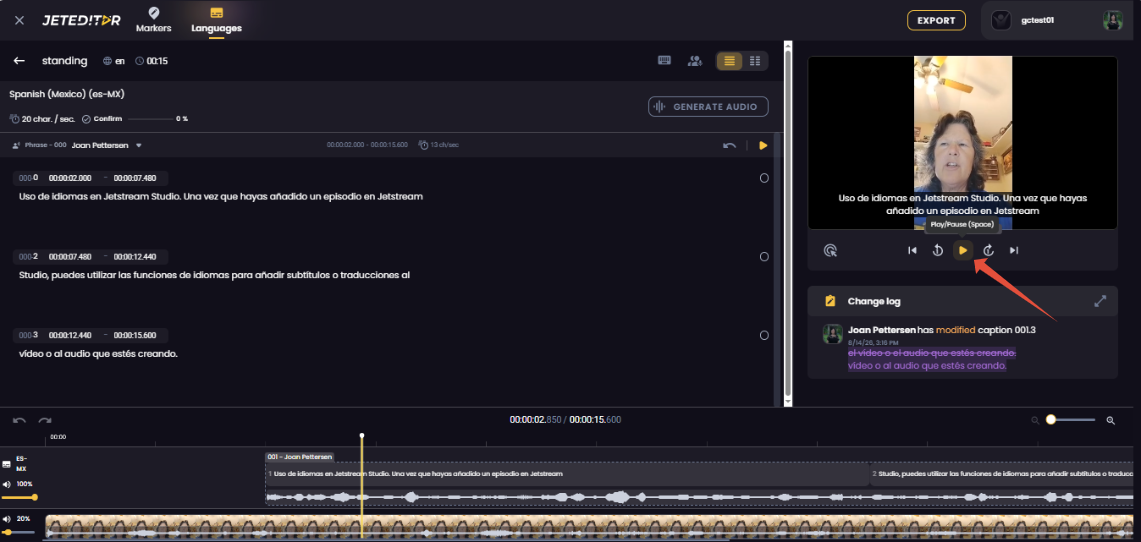
Task: Open the Markers tab
Action: tap(154, 20)
